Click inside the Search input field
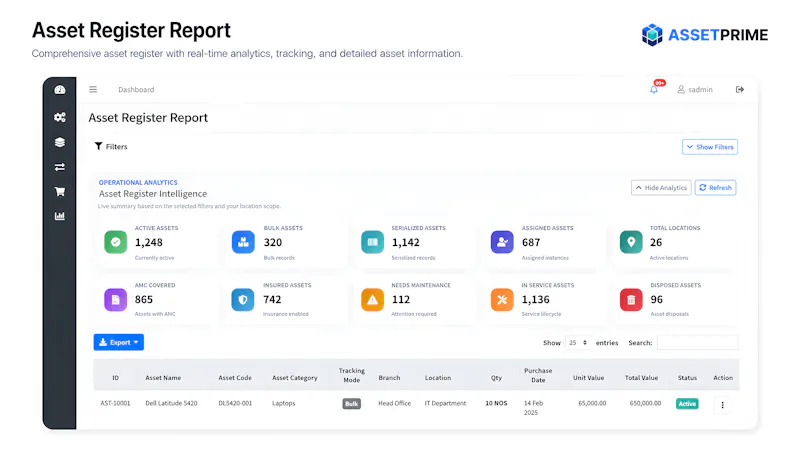 (x=697, y=343)
